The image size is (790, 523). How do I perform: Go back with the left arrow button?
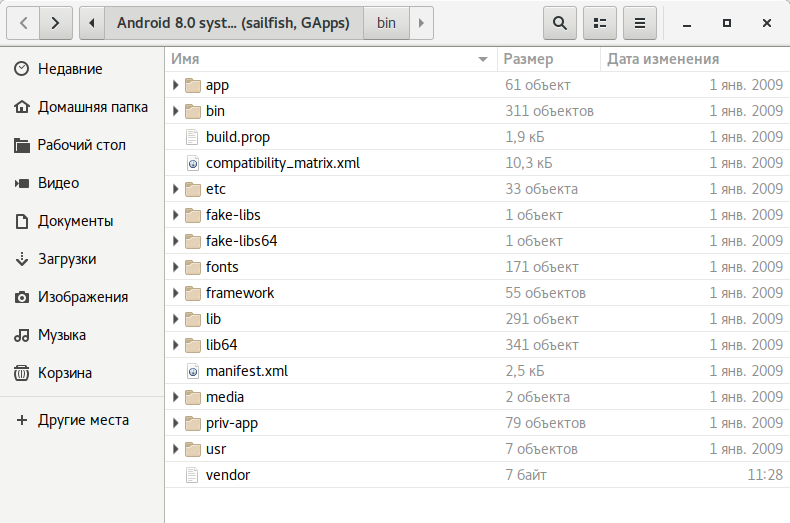click(x=23, y=23)
